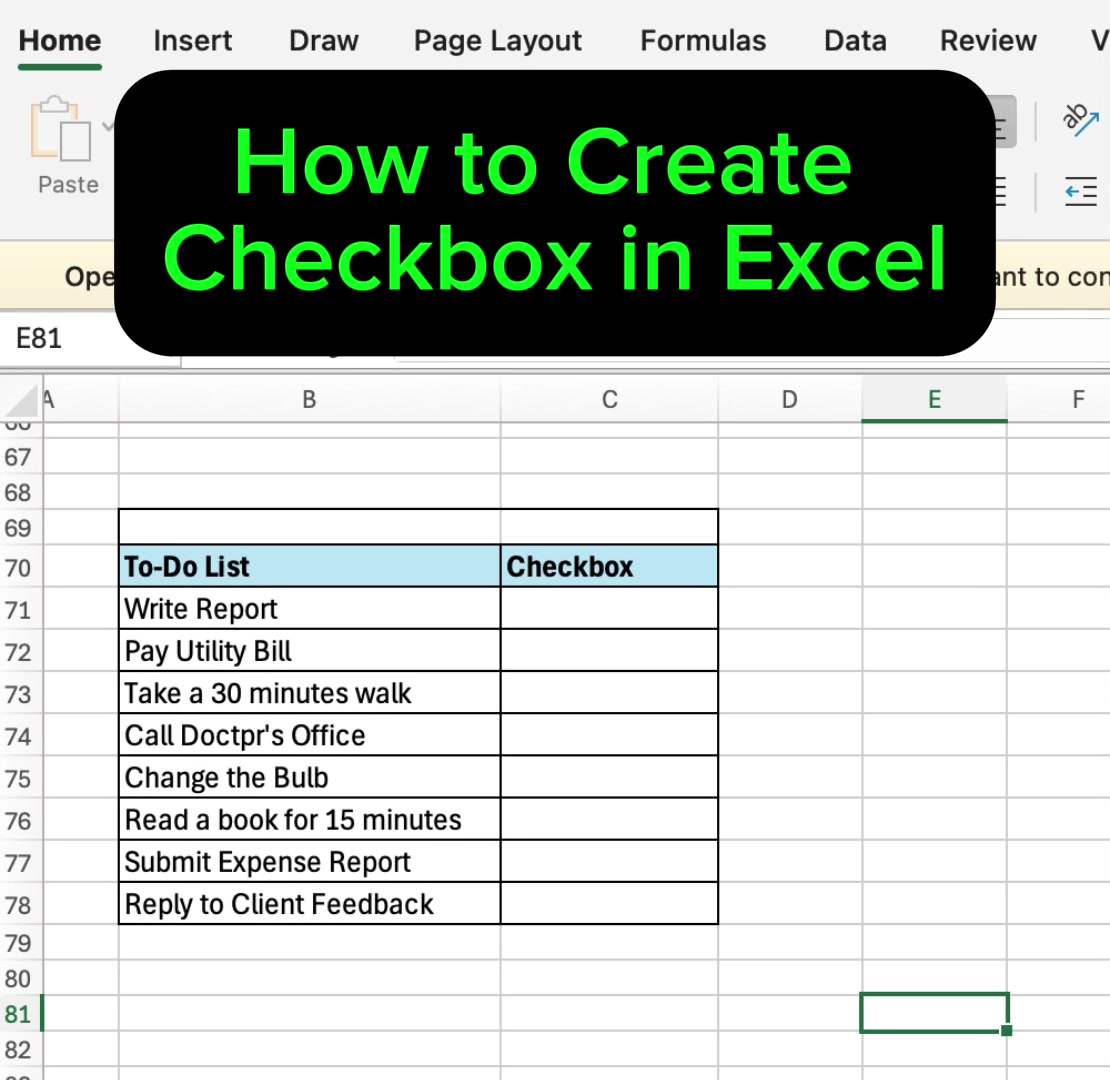The image size is (1110, 1080).
Task: Go to the Page Layout tab
Action: 498,41
